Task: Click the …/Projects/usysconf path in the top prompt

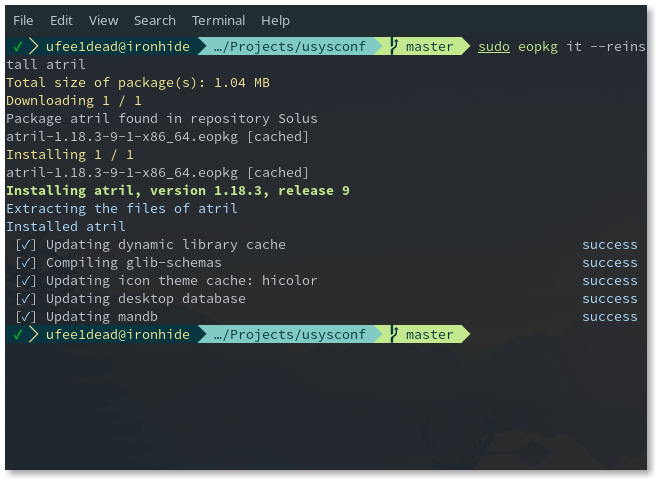Action: pos(290,46)
